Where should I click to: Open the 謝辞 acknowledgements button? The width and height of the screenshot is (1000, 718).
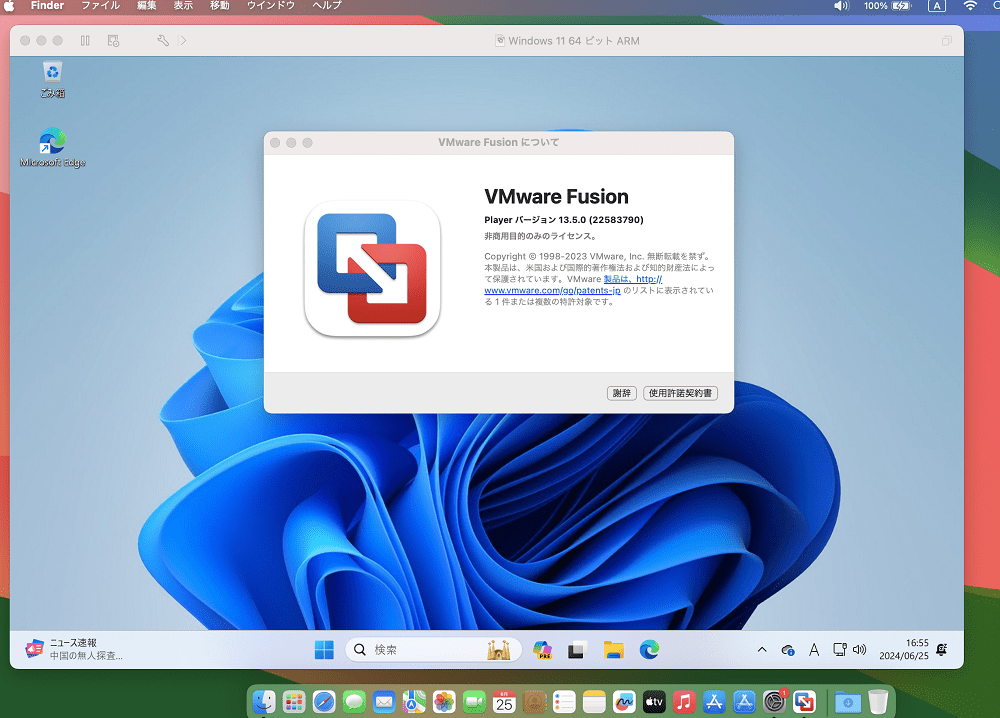pyautogui.click(x=622, y=393)
